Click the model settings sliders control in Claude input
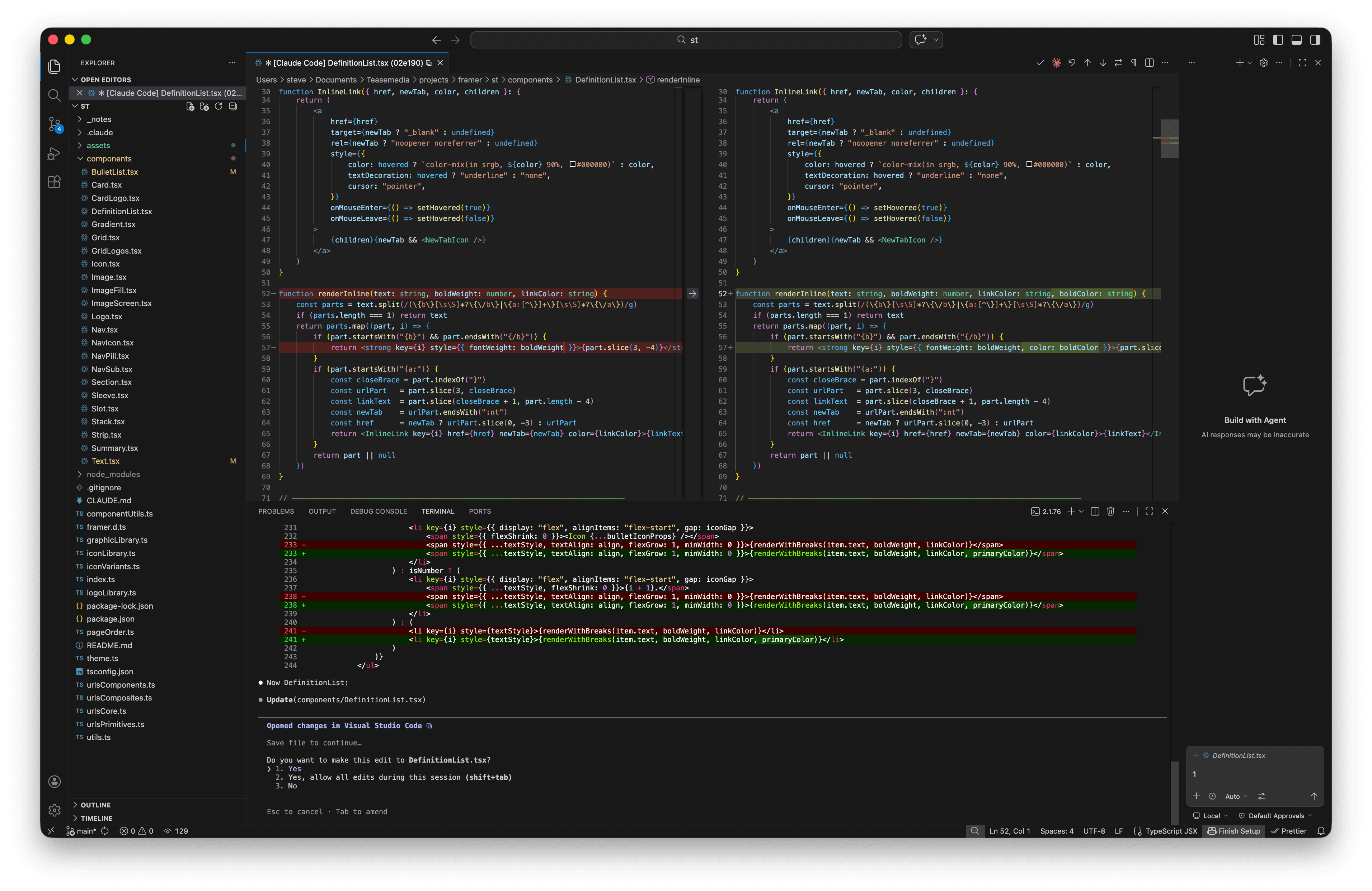Image resolution: width=1372 pixels, height=891 pixels. pos(1262,796)
